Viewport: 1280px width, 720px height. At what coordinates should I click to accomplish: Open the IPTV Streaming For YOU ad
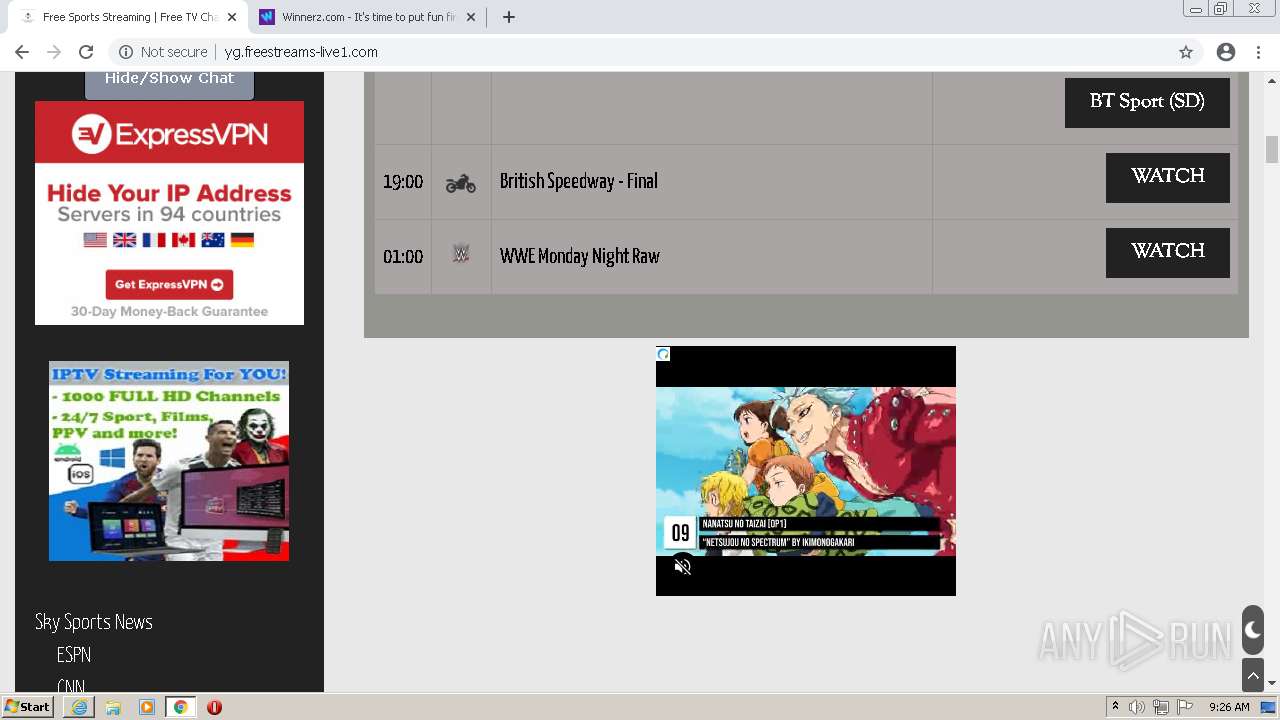[169, 461]
